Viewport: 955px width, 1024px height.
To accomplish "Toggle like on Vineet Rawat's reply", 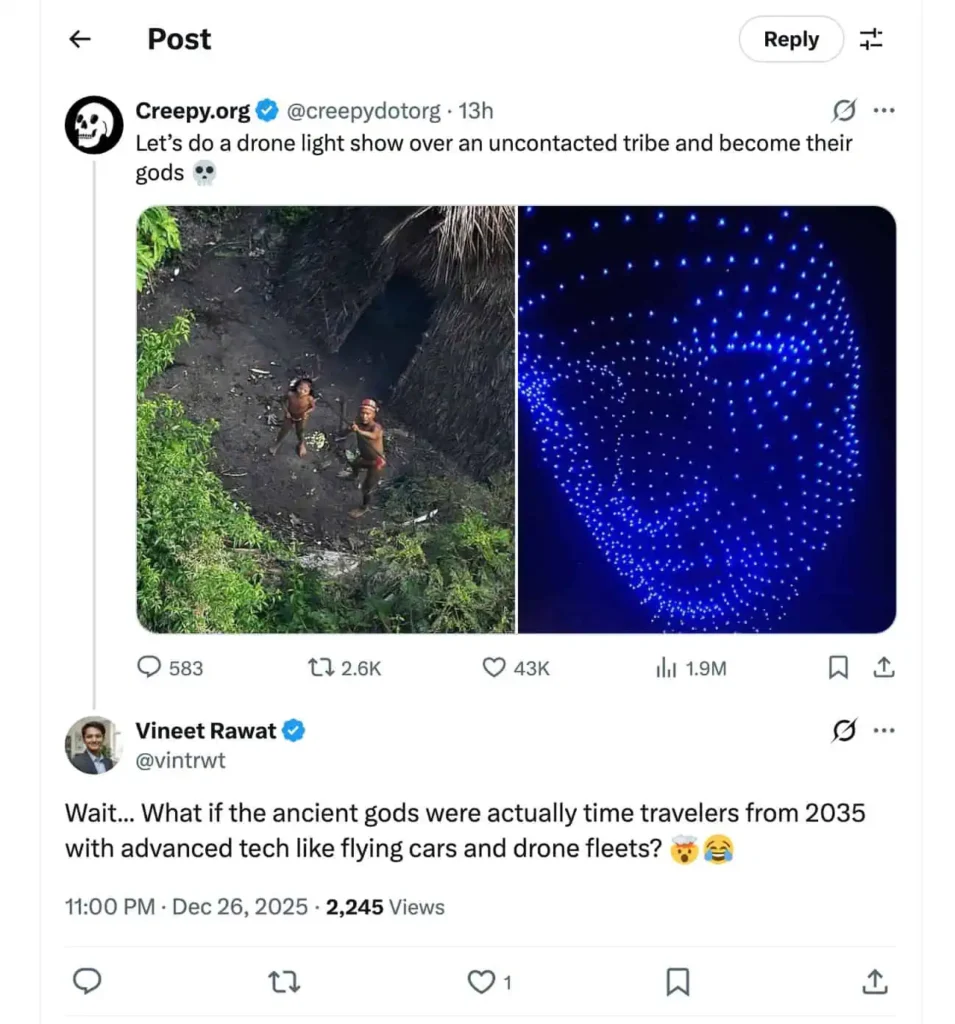I will [481, 982].
